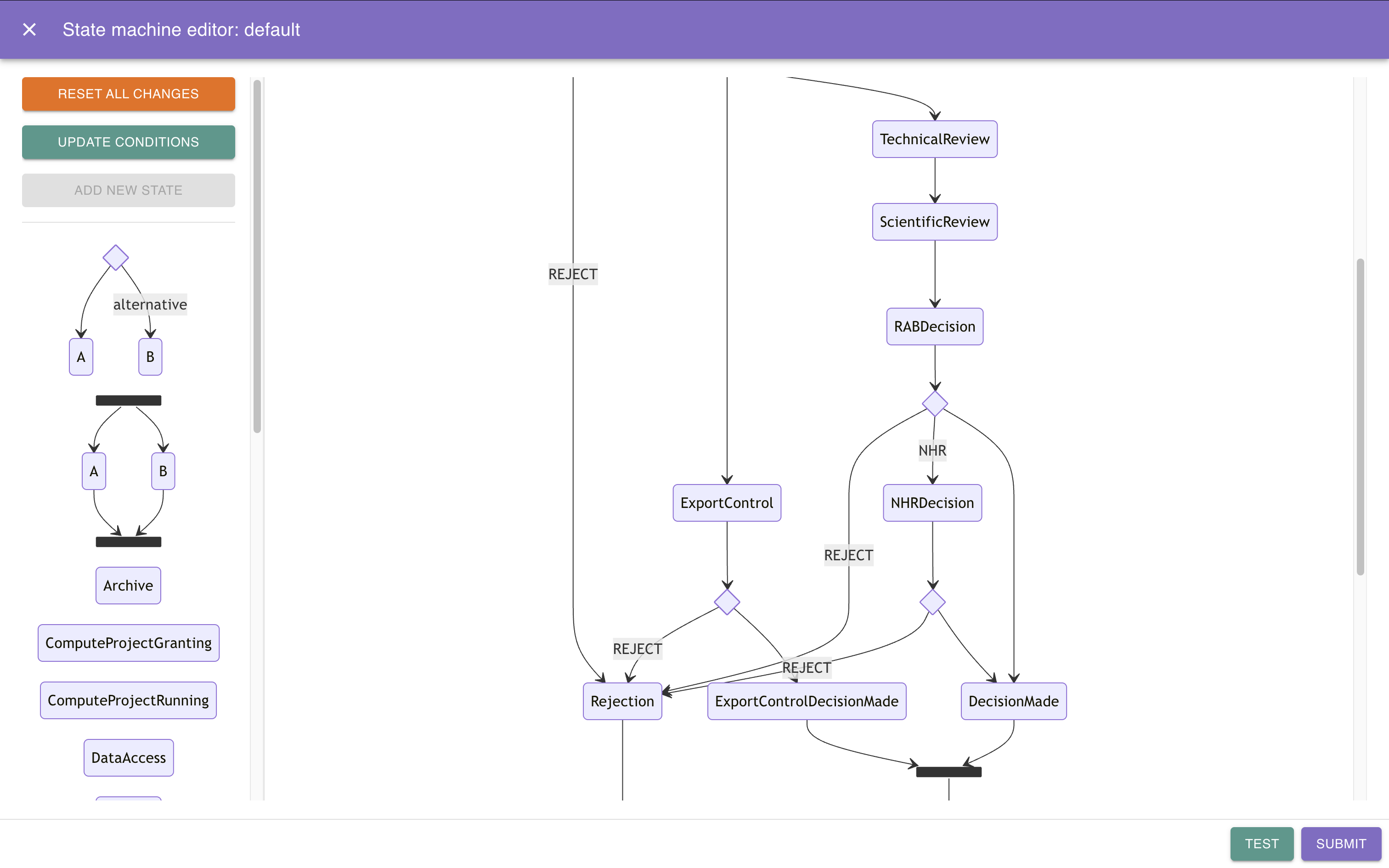Click the ExportControl state node
The width and height of the screenshot is (1389, 868).
coord(727,502)
